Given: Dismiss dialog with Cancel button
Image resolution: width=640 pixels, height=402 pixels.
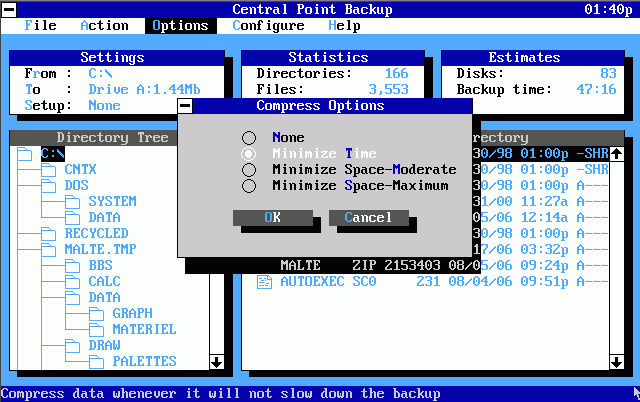Looking at the screenshot, I should (x=369, y=218).
